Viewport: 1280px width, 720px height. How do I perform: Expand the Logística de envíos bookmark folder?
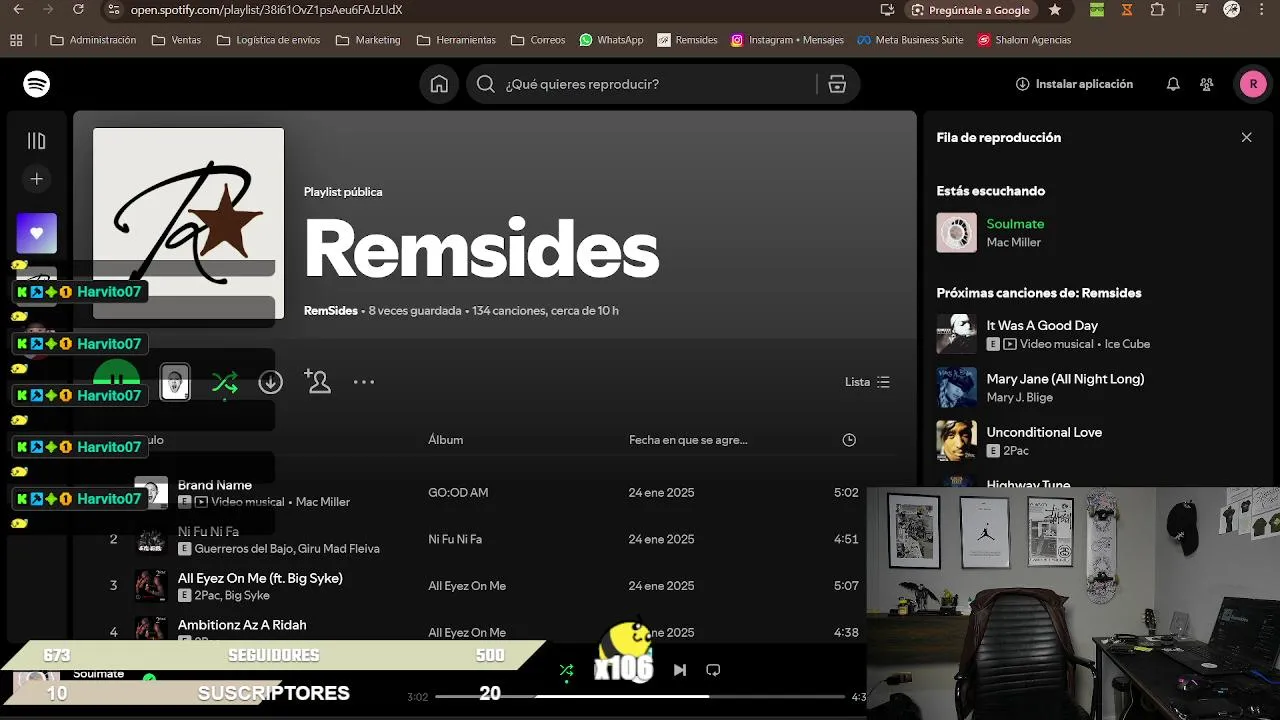point(268,40)
